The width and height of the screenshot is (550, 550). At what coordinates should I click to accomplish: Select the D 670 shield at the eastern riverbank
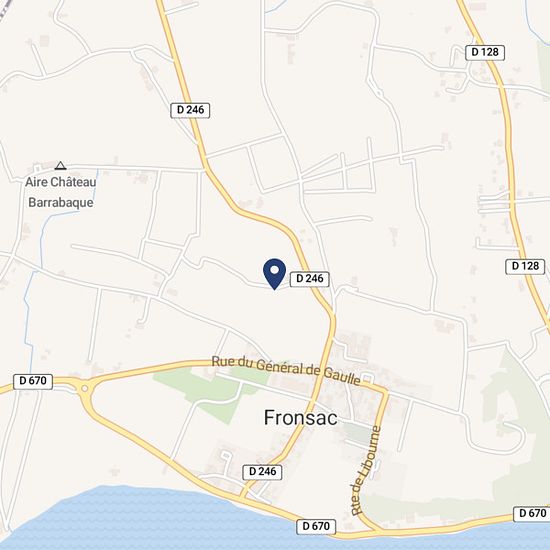pos(532,514)
